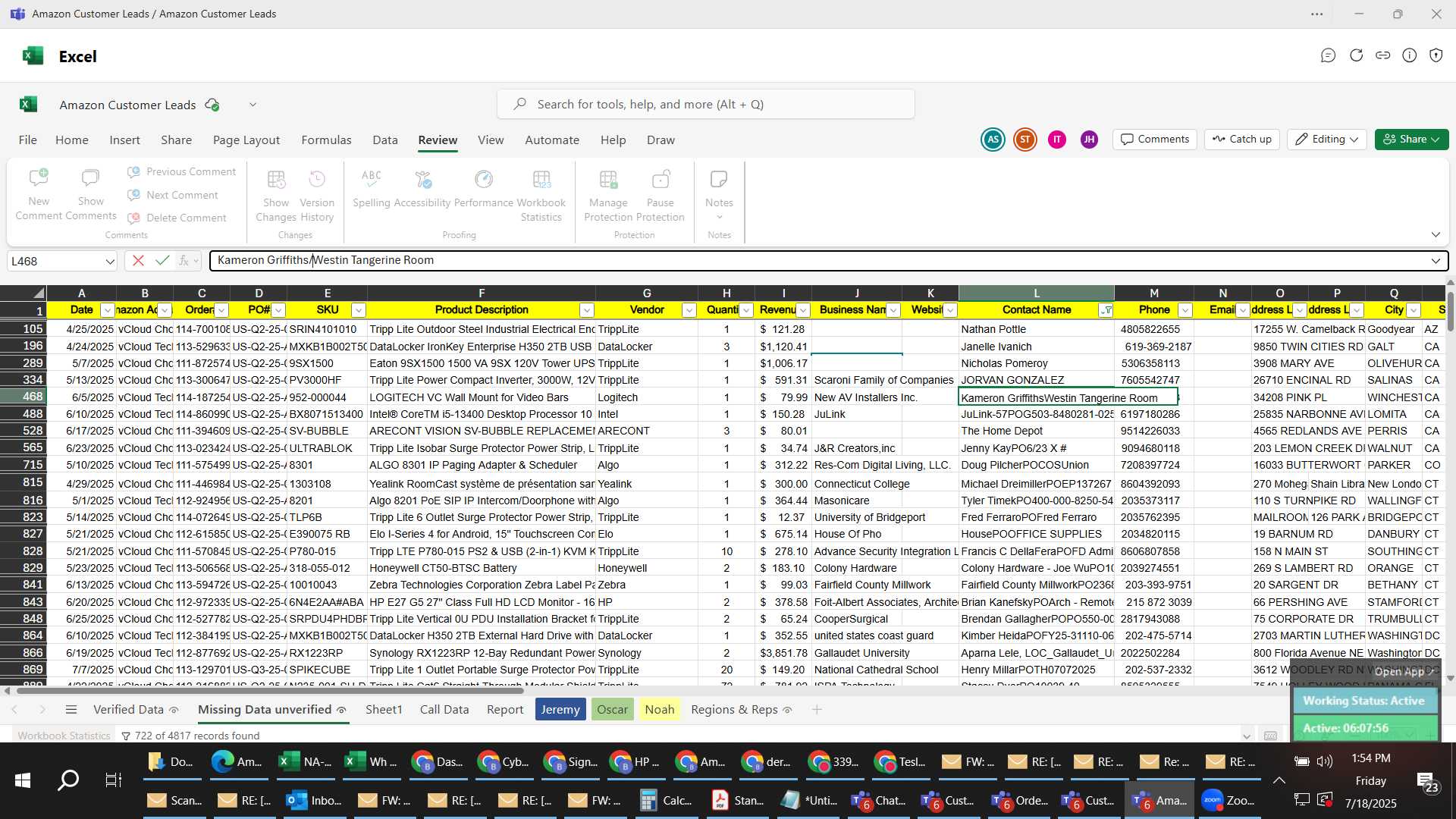1456x819 pixels.
Task: Open the Revenue column filter dropdown
Action: (803, 310)
